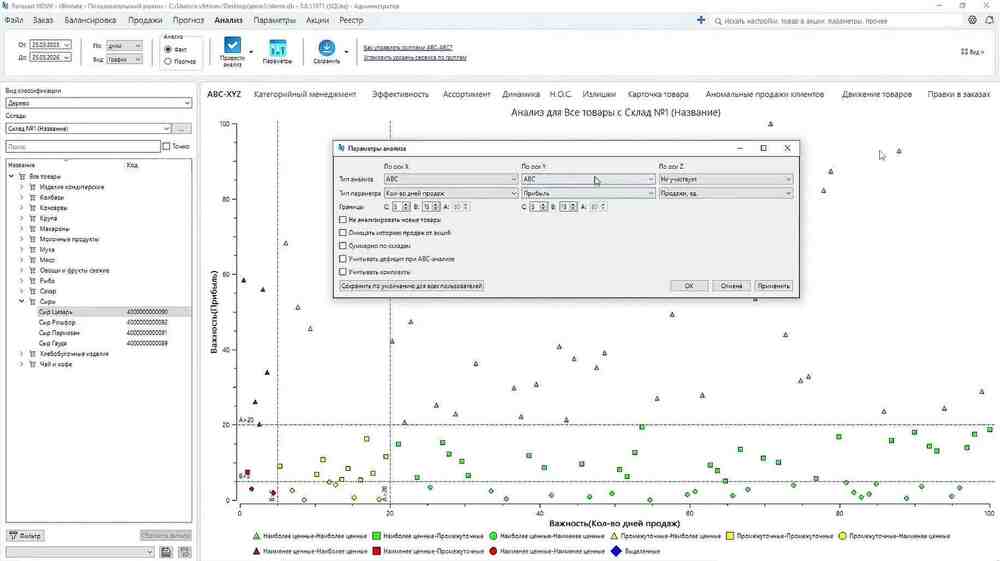
Task: Switch to the Эффективность tab
Action: coord(400,94)
